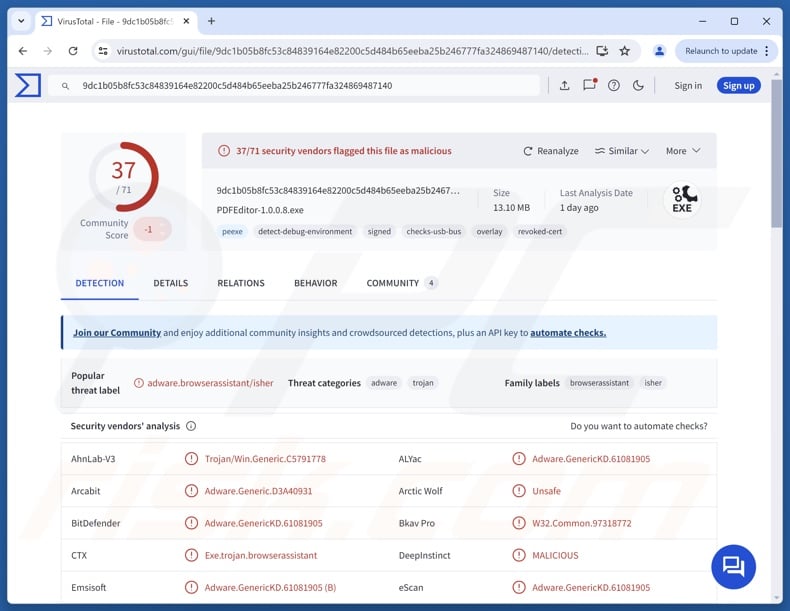Close the VirusTotal browser tab
The image size is (790, 611).
[186, 21]
